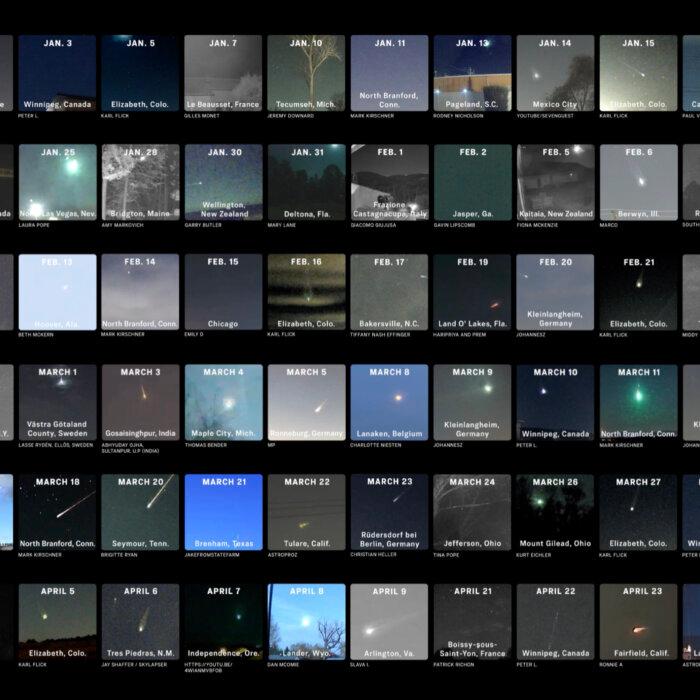Click the Jan. 11 North Branford, Conn. thumbnail

click(x=389, y=73)
